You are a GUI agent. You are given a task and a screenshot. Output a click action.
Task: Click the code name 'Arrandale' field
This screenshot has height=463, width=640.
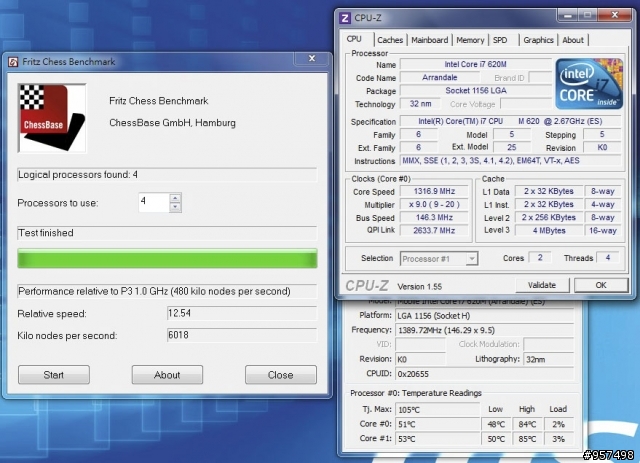tap(440, 77)
